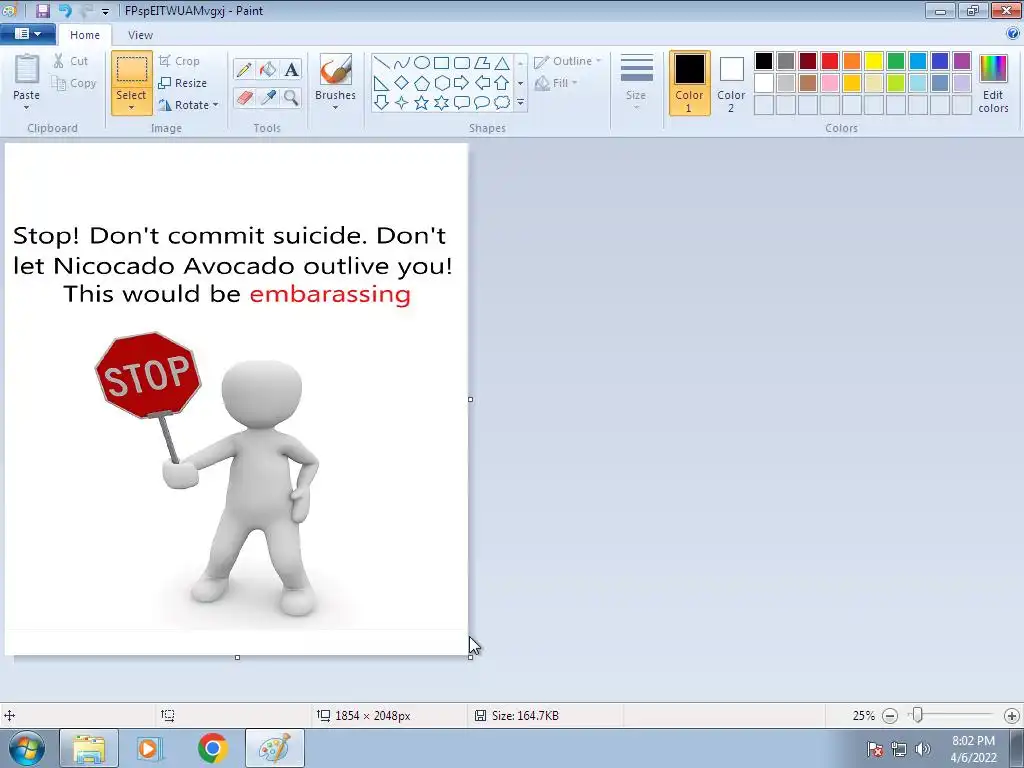Screen dimensions: 1024x768
Task: Switch to the View tab
Action: coord(140,35)
